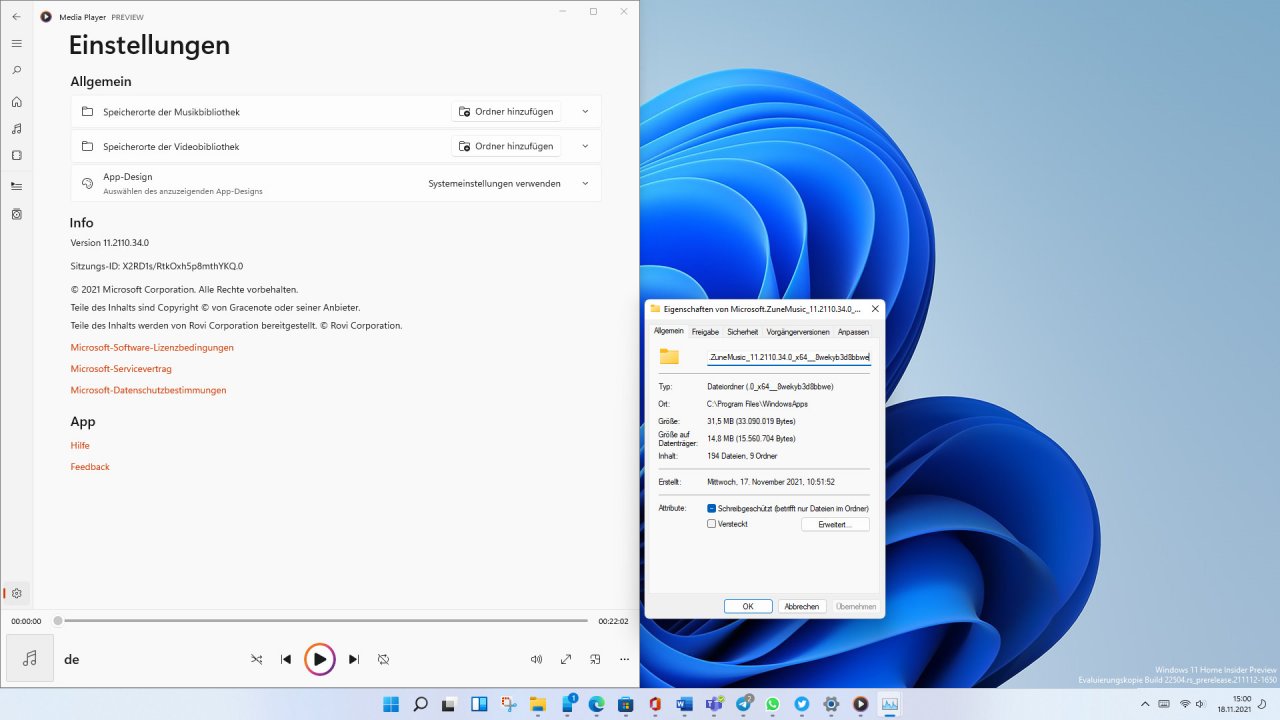Toggle the Schreibgeschützt checkbox
The height and width of the screenshot is (720, 1280).
pyautogui.click(x=712, y=509)
